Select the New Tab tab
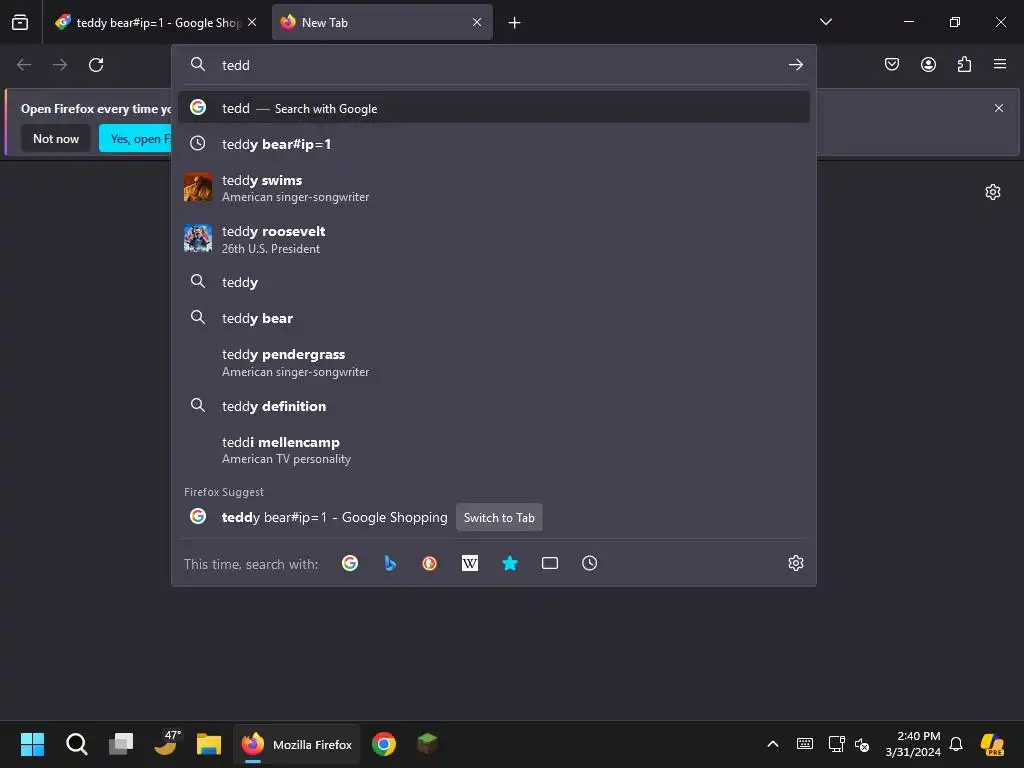Screen dimensions: 1024x768 point(382,22)
